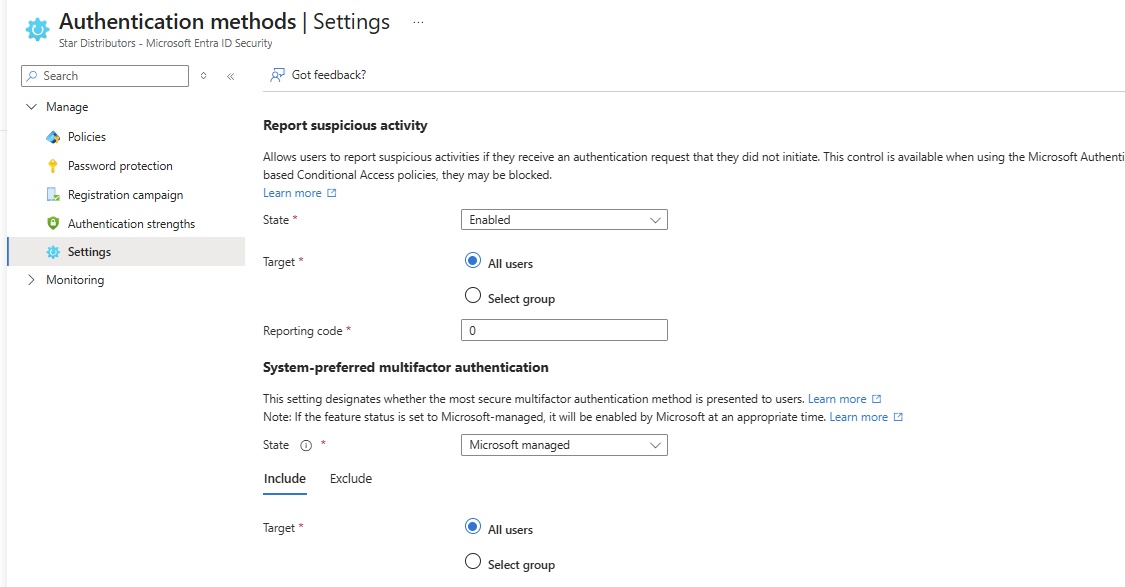Click the Reporting code input field
Image resolution: width=1125 pixels, height=587 pixels.
[x=564, y=330]
